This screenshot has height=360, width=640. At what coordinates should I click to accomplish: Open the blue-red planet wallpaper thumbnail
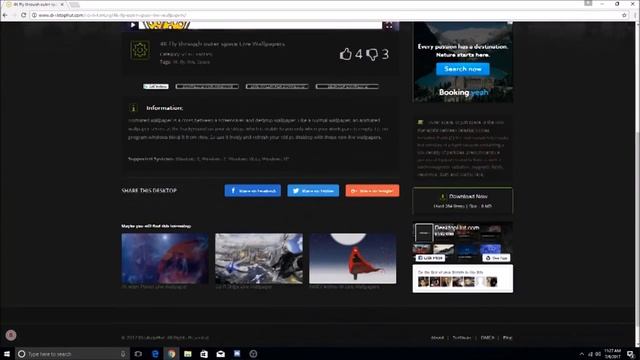165,258
